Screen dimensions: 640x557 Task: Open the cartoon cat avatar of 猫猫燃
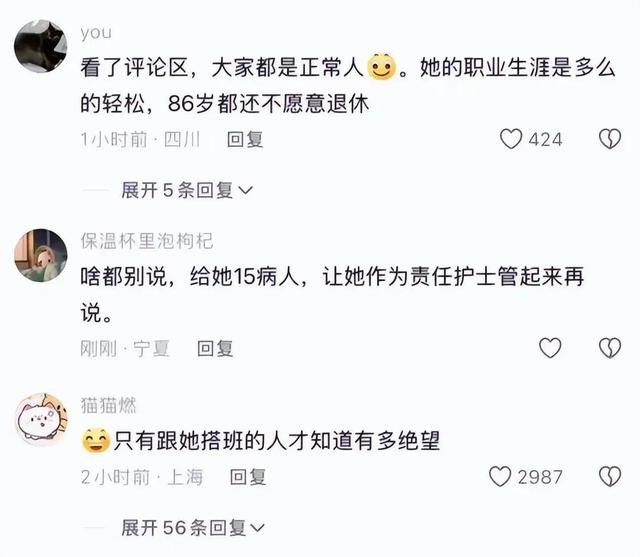click(x=41, y=419)
